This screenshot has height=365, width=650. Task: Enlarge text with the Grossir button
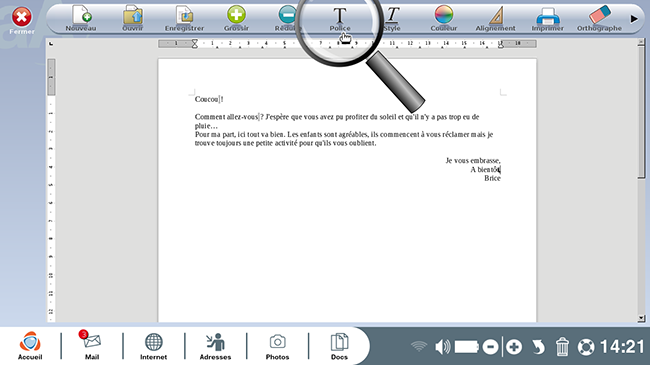point(236,18)
